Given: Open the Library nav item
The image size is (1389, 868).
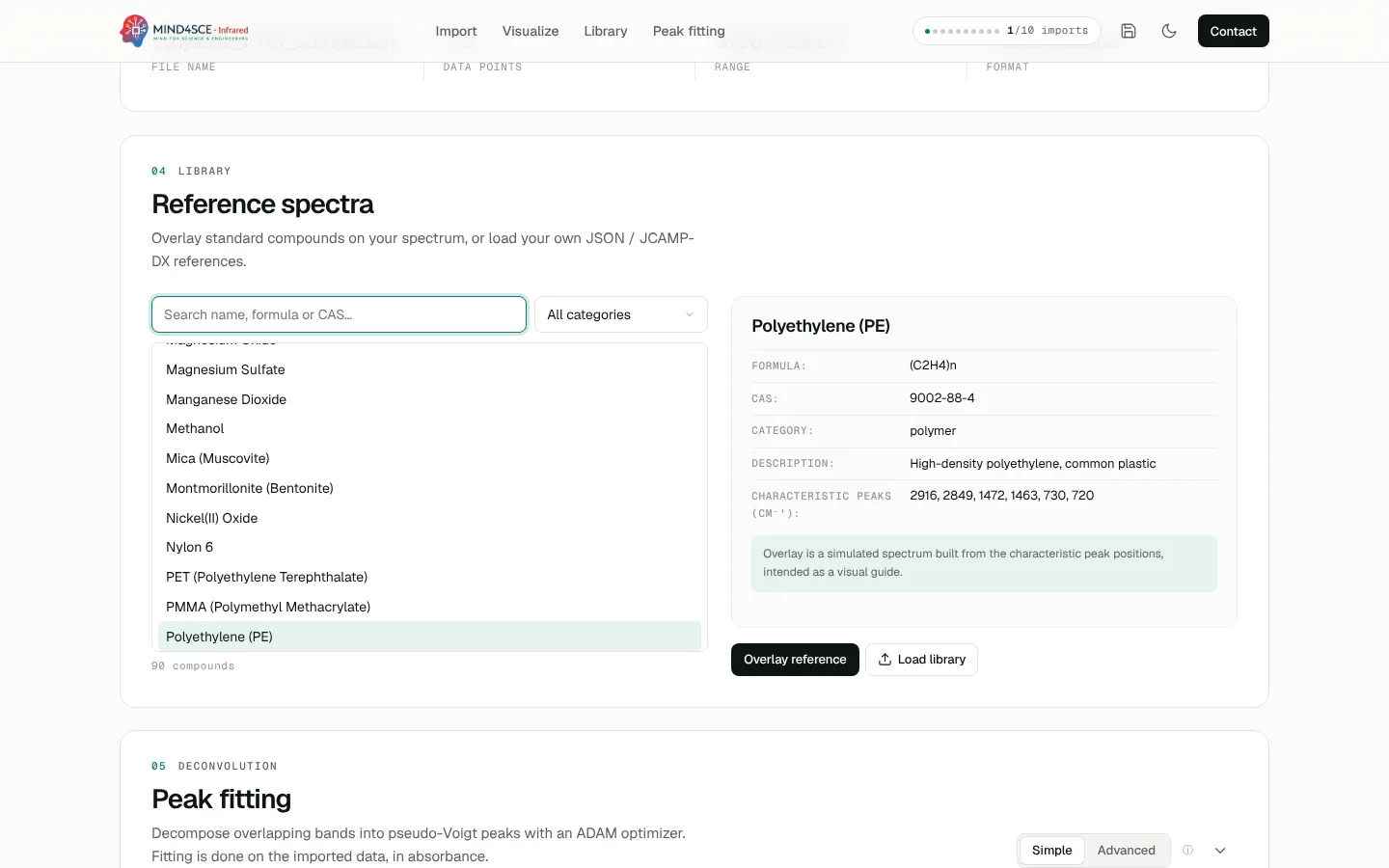Looking at the screenshot, I should (606, 31).
